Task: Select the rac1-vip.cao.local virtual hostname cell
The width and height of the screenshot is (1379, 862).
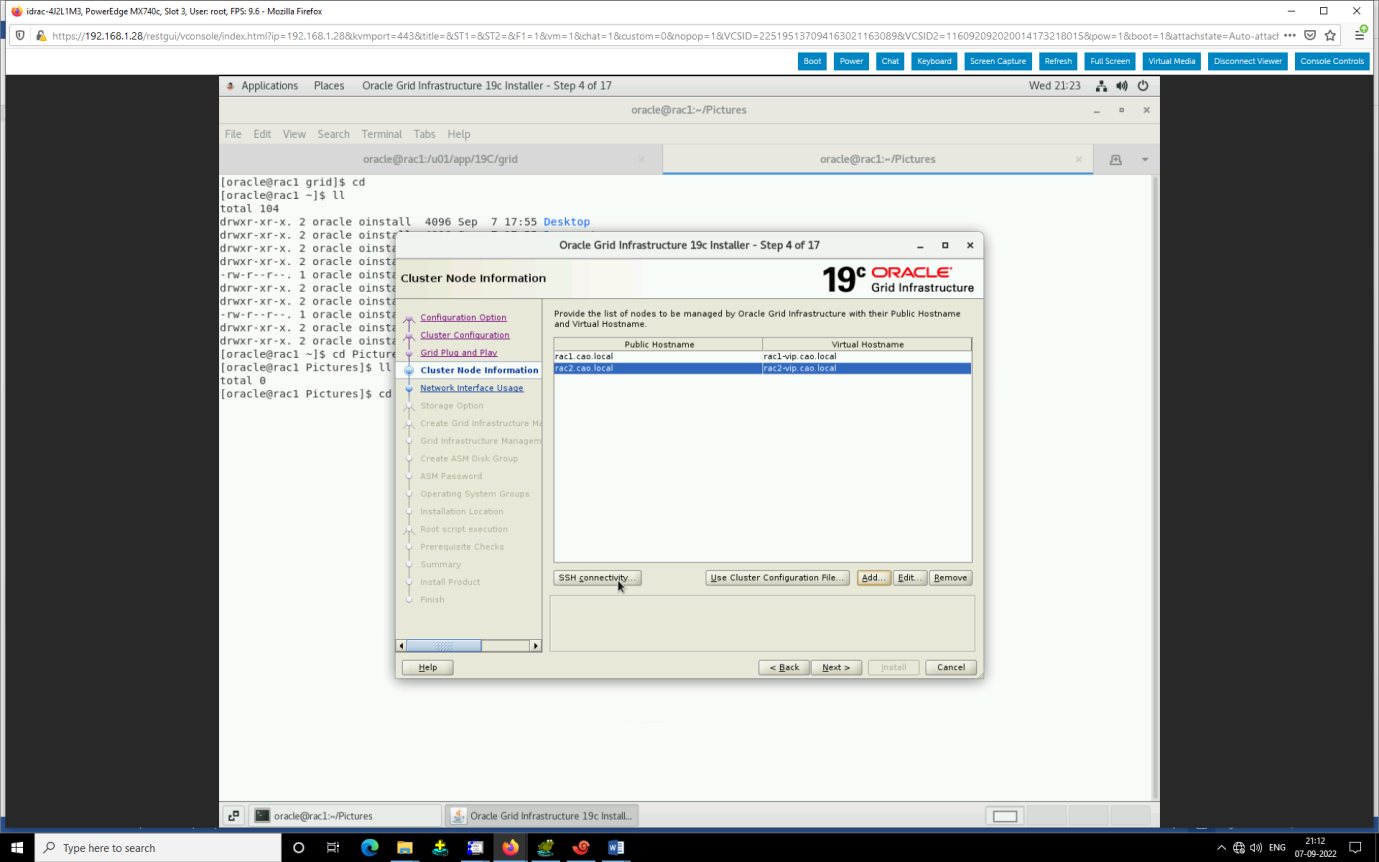Action: pos(867,356)
